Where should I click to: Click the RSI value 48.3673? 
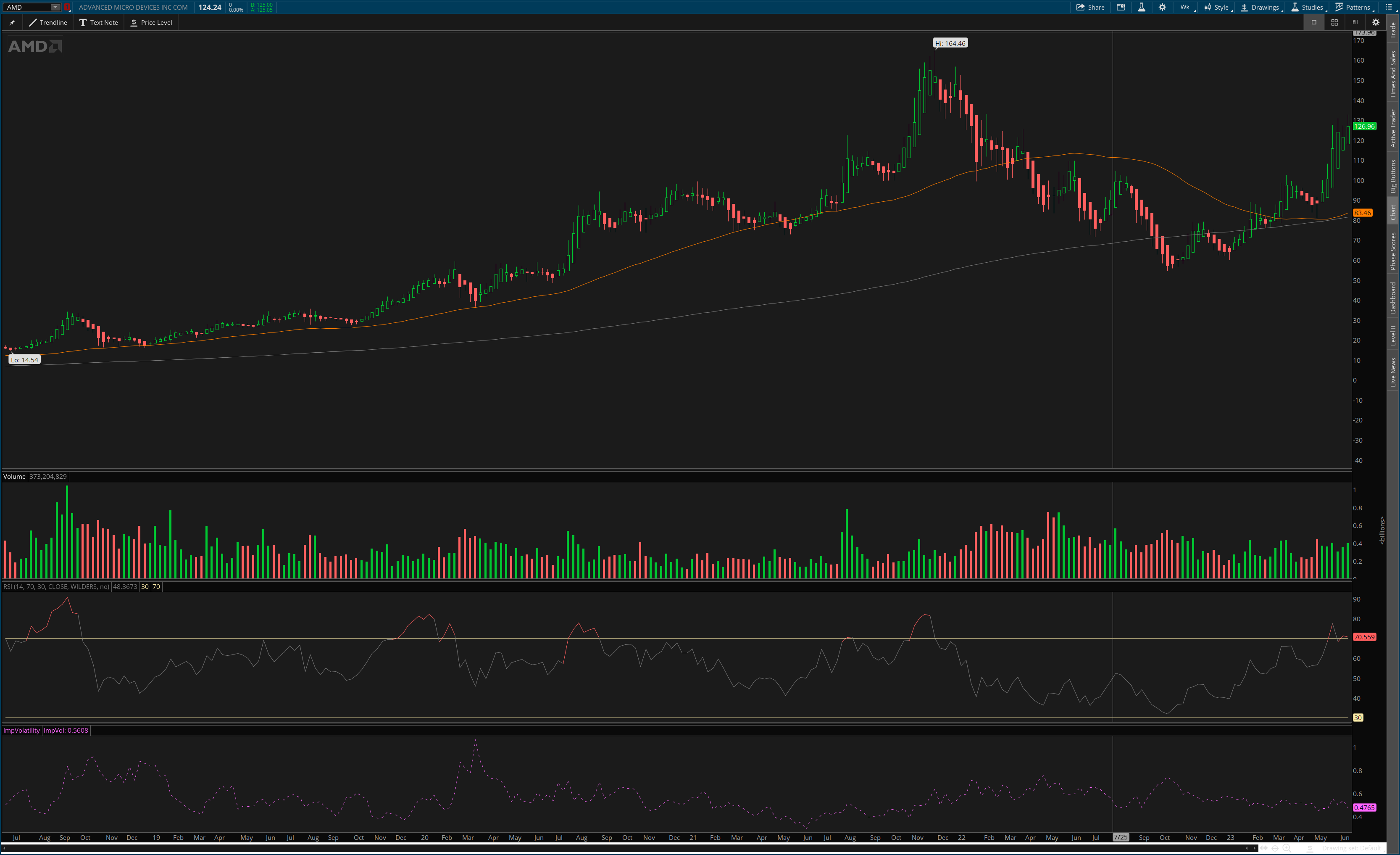pyautogui.click(x=125, y=587)
